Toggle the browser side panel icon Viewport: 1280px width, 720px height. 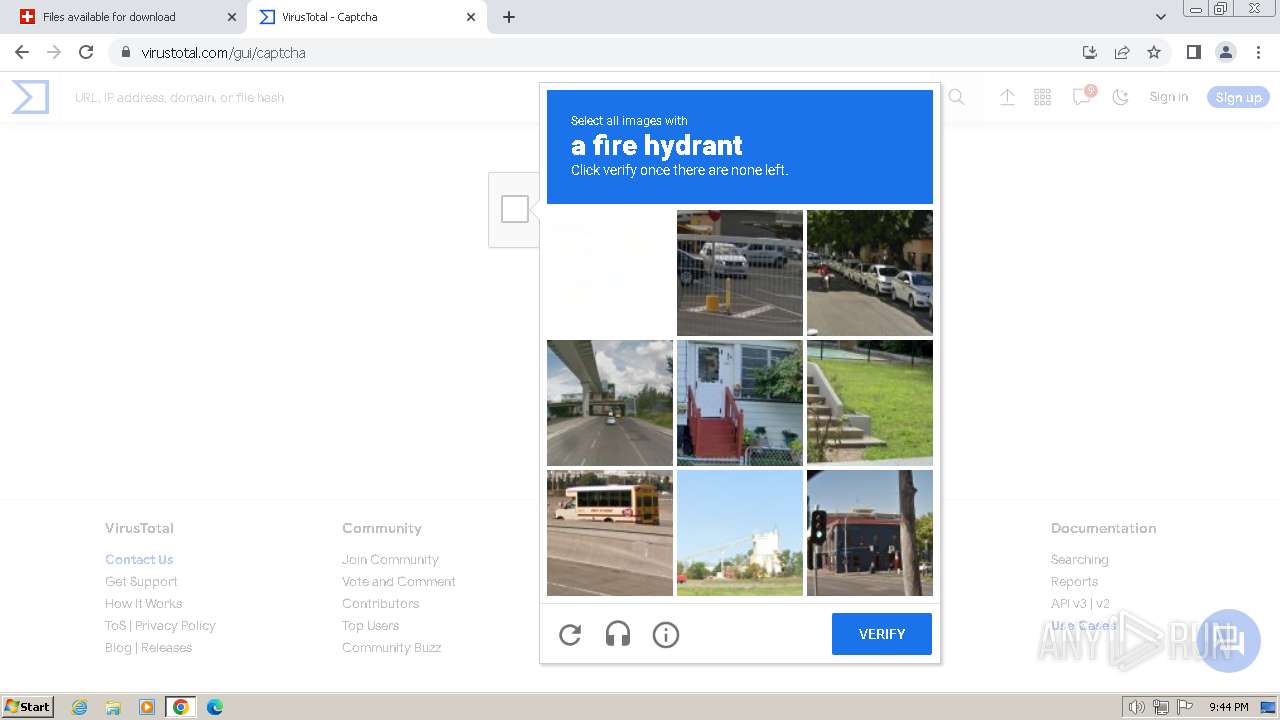click(1193, 52)
